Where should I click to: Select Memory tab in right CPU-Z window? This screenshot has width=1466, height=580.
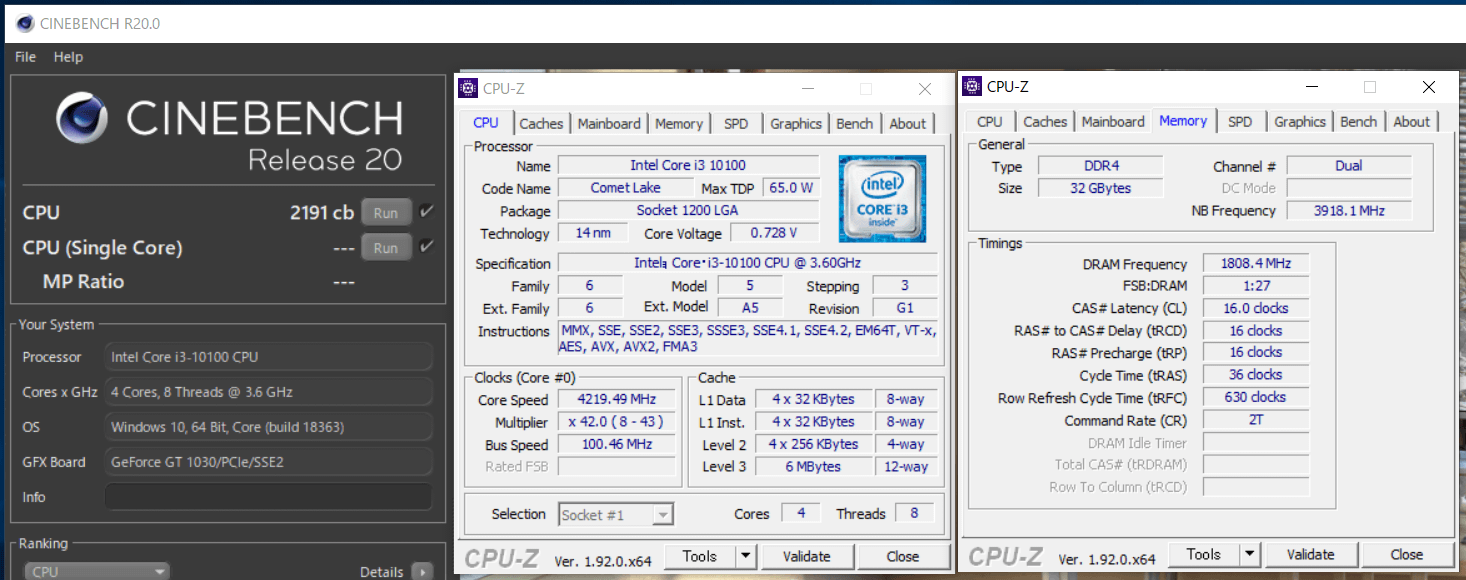click(x=1183, y=120)
